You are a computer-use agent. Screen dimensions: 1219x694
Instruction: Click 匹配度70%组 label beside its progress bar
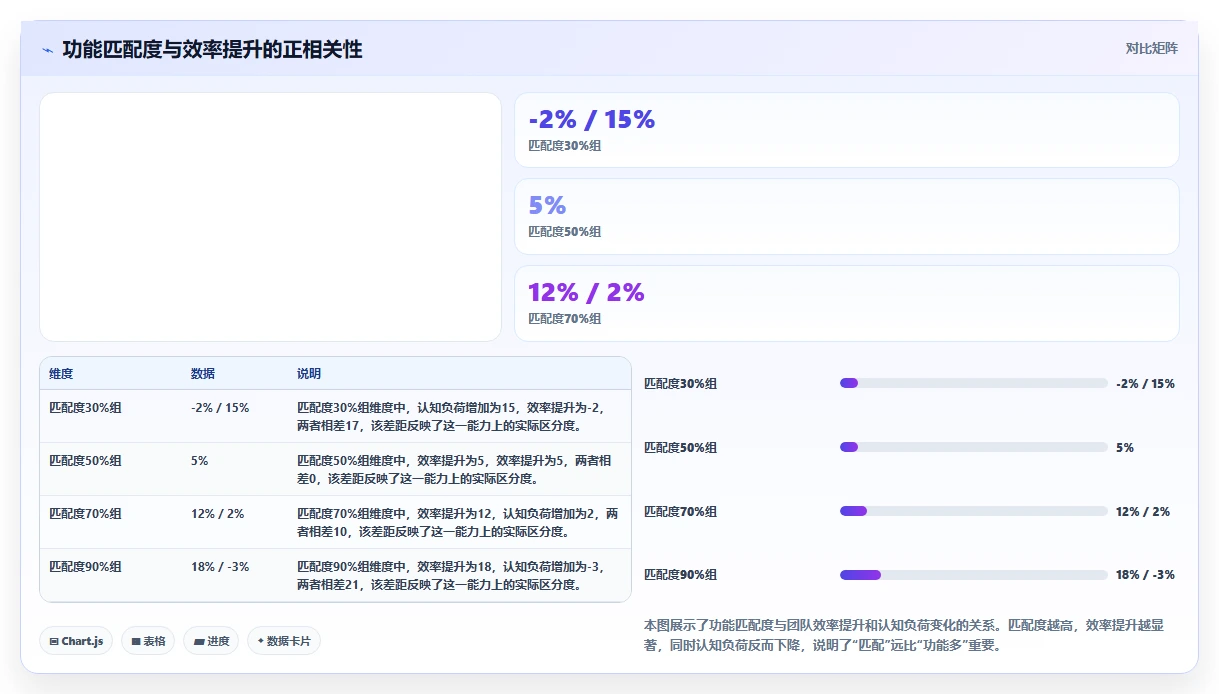pyautogui.click(x=680, y=512)
